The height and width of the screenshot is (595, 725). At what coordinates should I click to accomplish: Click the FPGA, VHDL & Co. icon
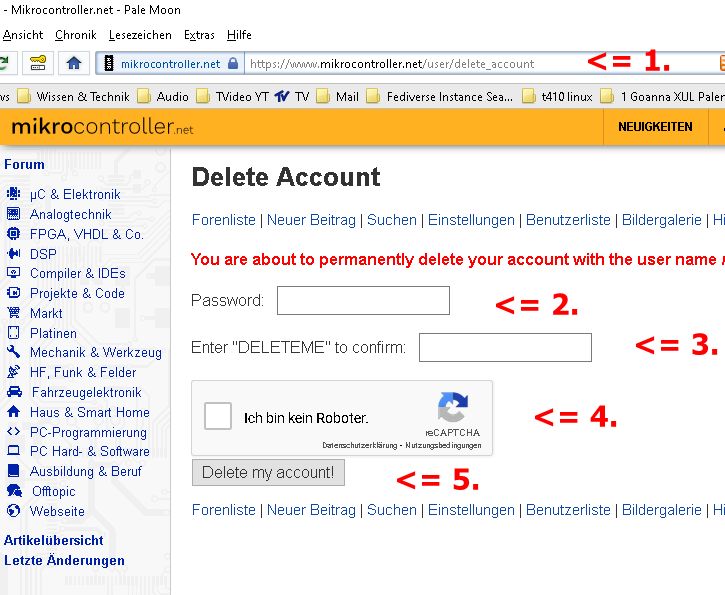[x=14, y=233]
